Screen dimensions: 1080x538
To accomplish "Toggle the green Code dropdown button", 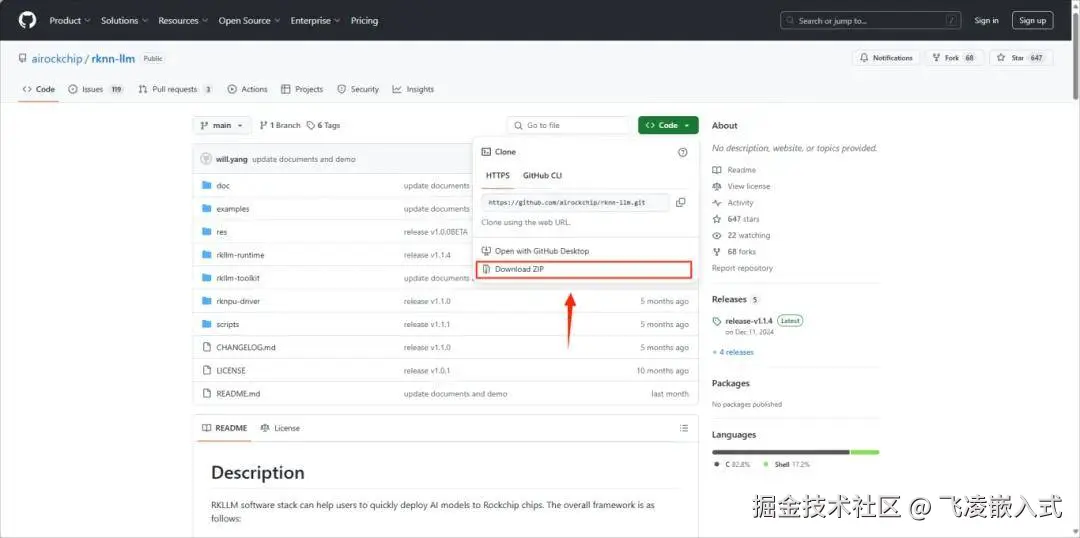I will (x=668, y=125).
